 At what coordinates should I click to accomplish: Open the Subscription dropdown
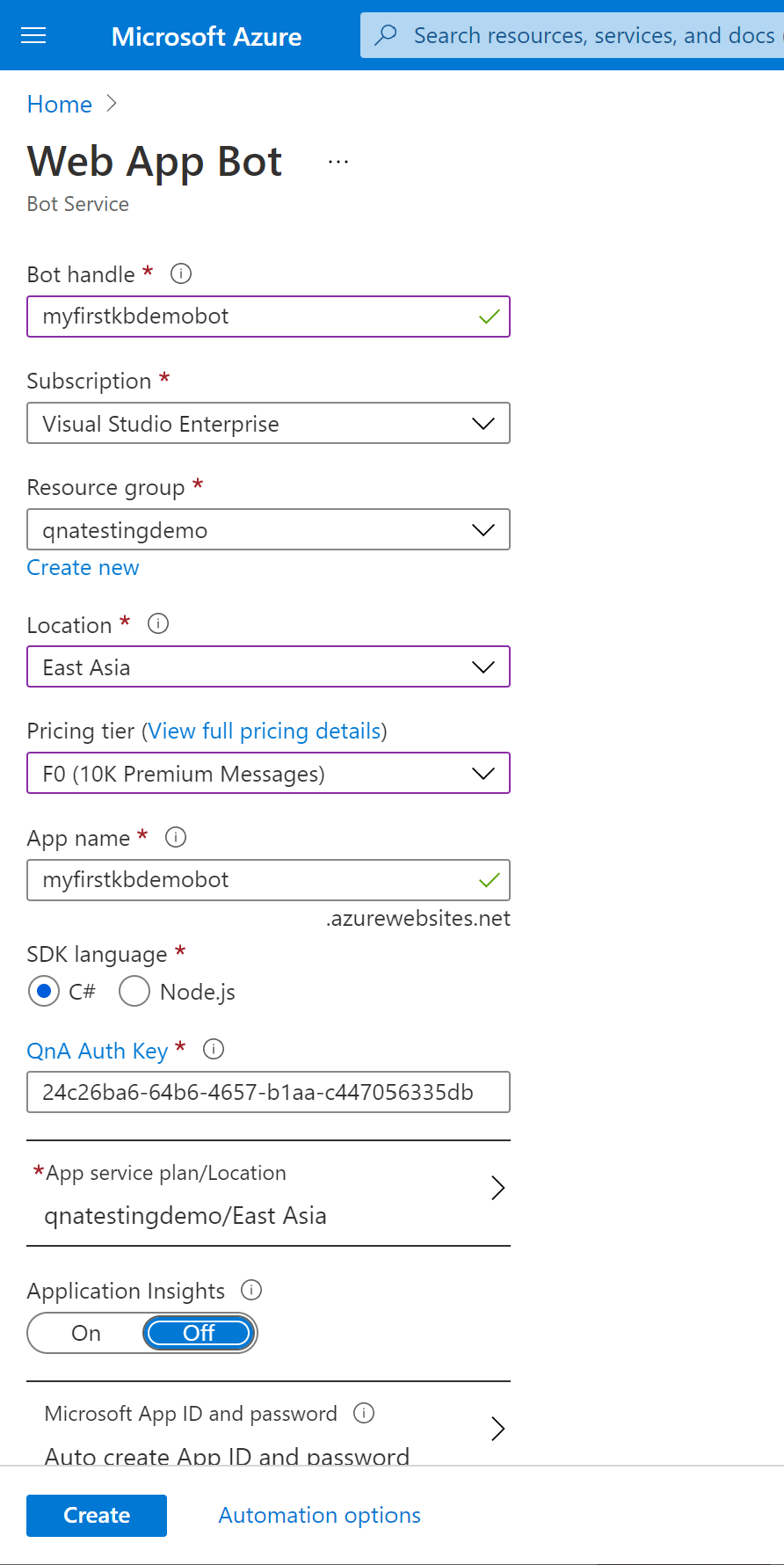268,424
